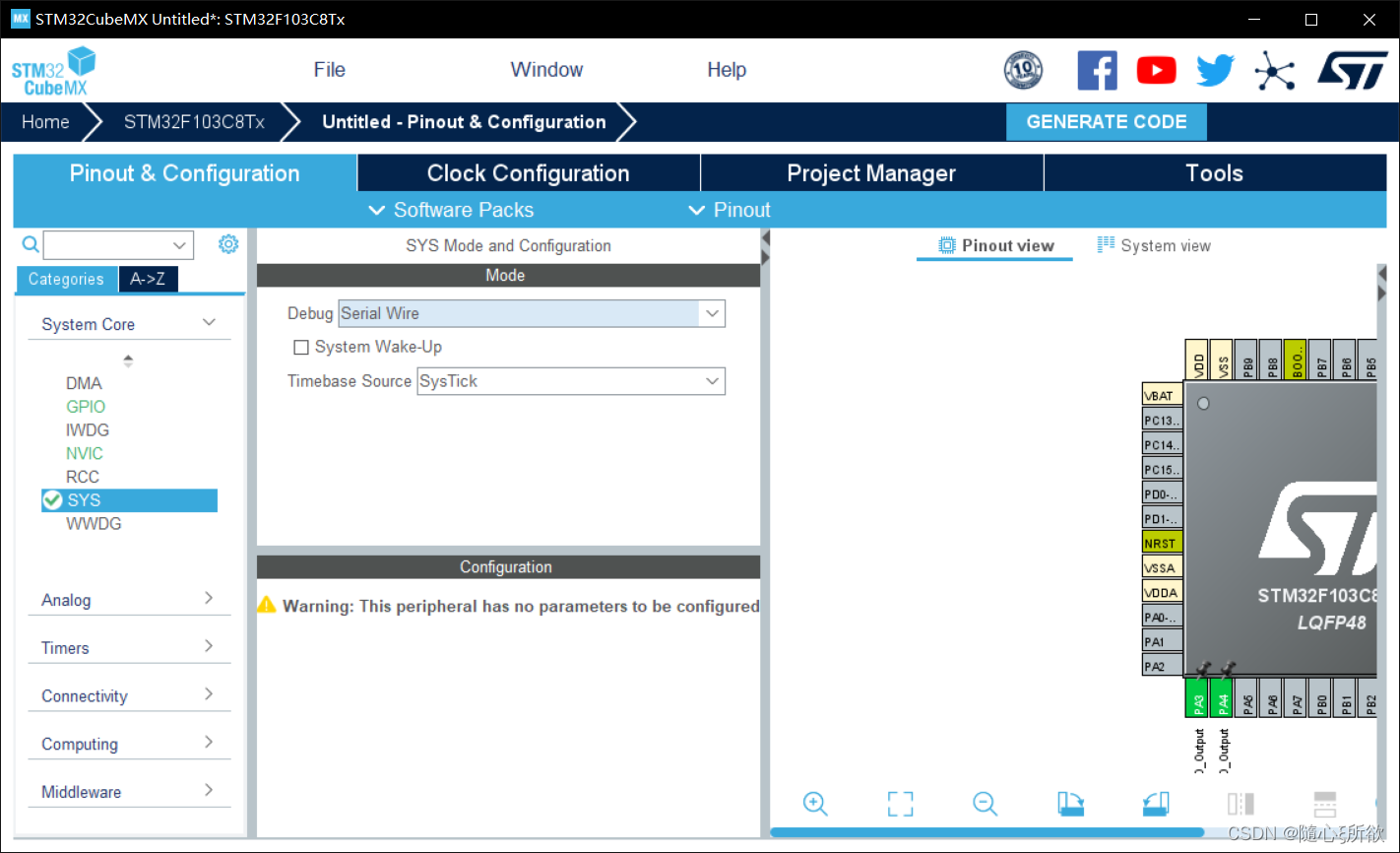Zoom in on the pinout view
The height and width of the screenshot is (853, 1400).
(x=815, y=804)
